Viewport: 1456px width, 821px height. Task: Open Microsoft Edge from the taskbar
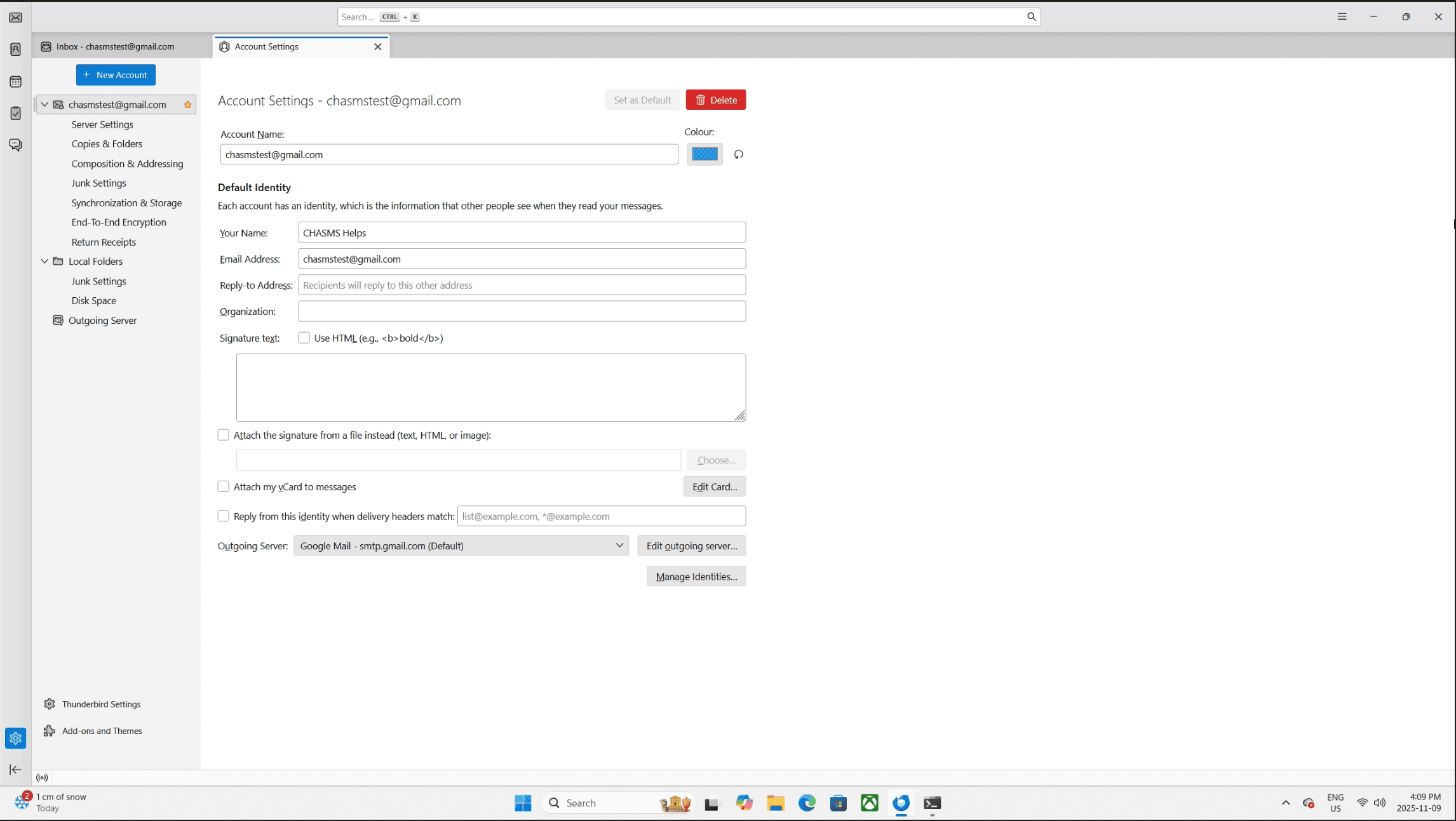coord(807,803)
